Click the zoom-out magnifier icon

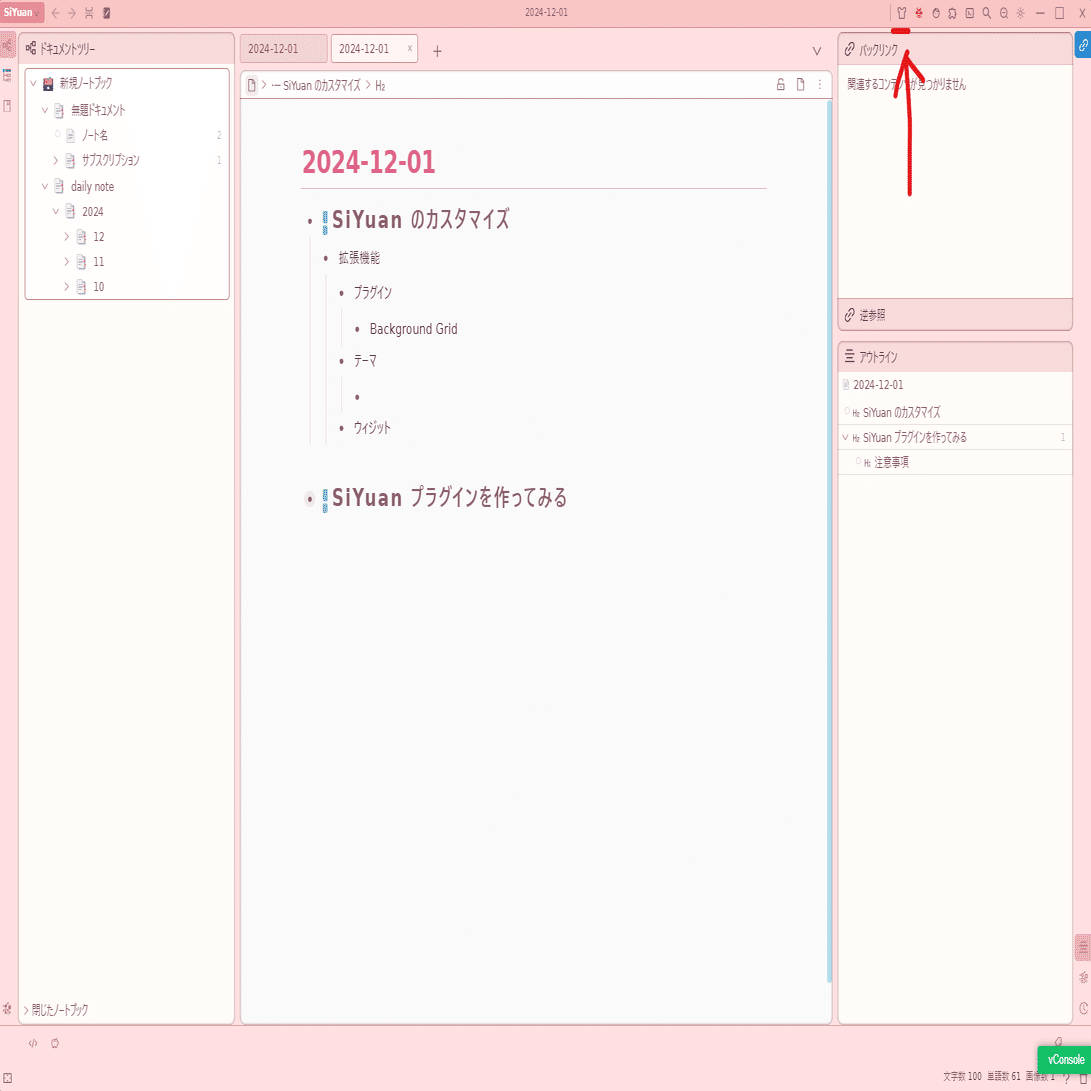tap(1003, 13)
